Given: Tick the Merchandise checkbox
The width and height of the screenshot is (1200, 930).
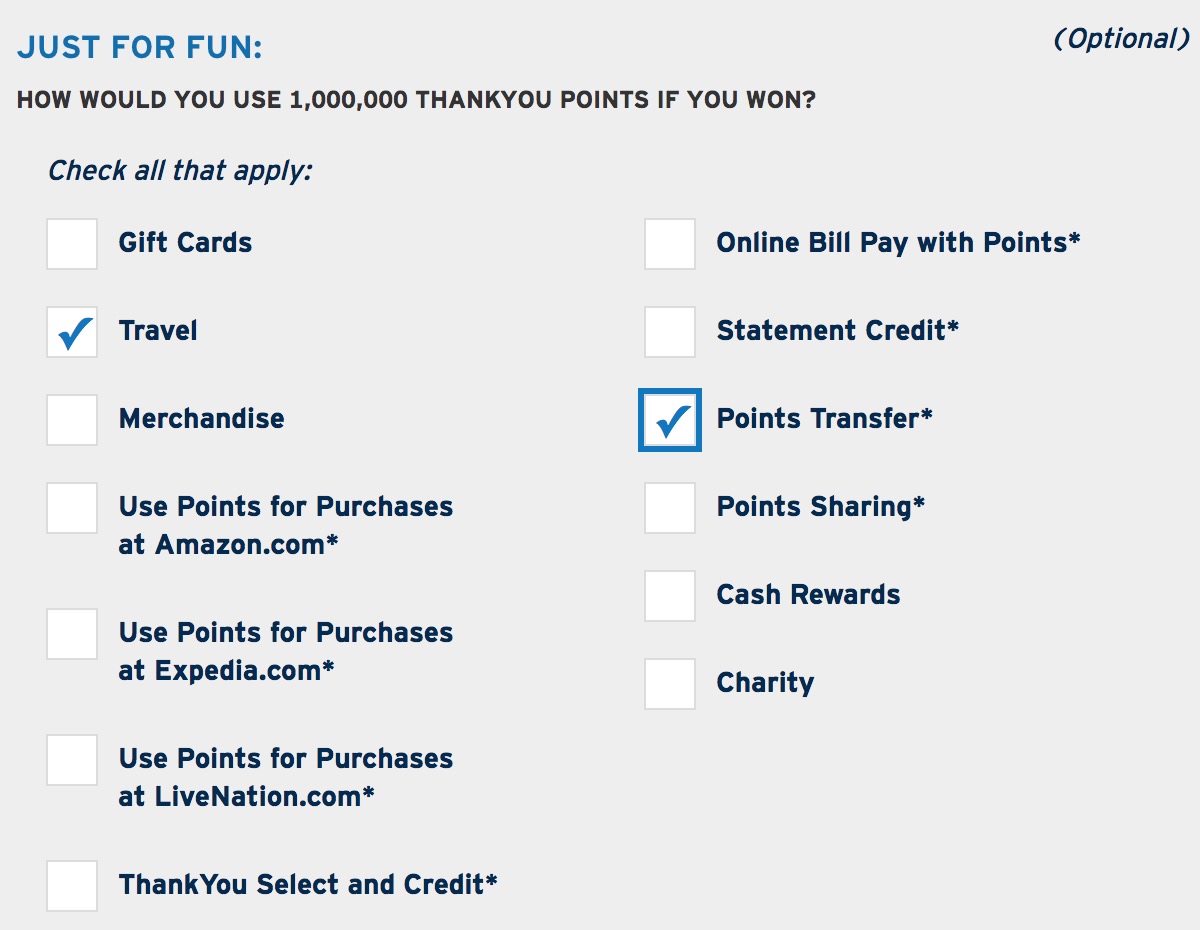Looking at the screenshot, I should point(72,420).
